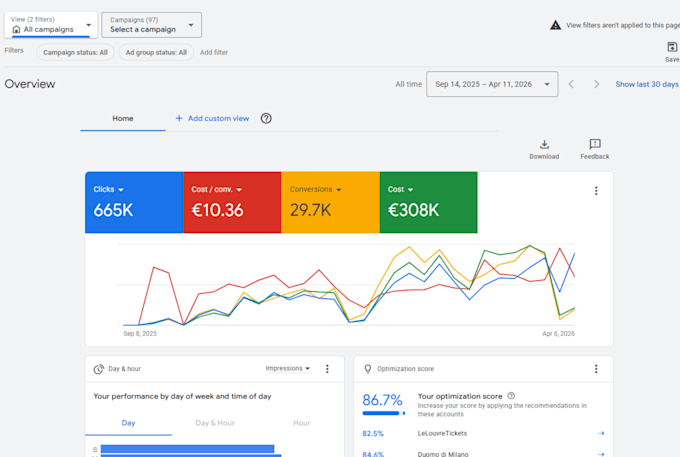Click the Sunday impressions bar
This screenshot has width=680, height=457.
187,449
